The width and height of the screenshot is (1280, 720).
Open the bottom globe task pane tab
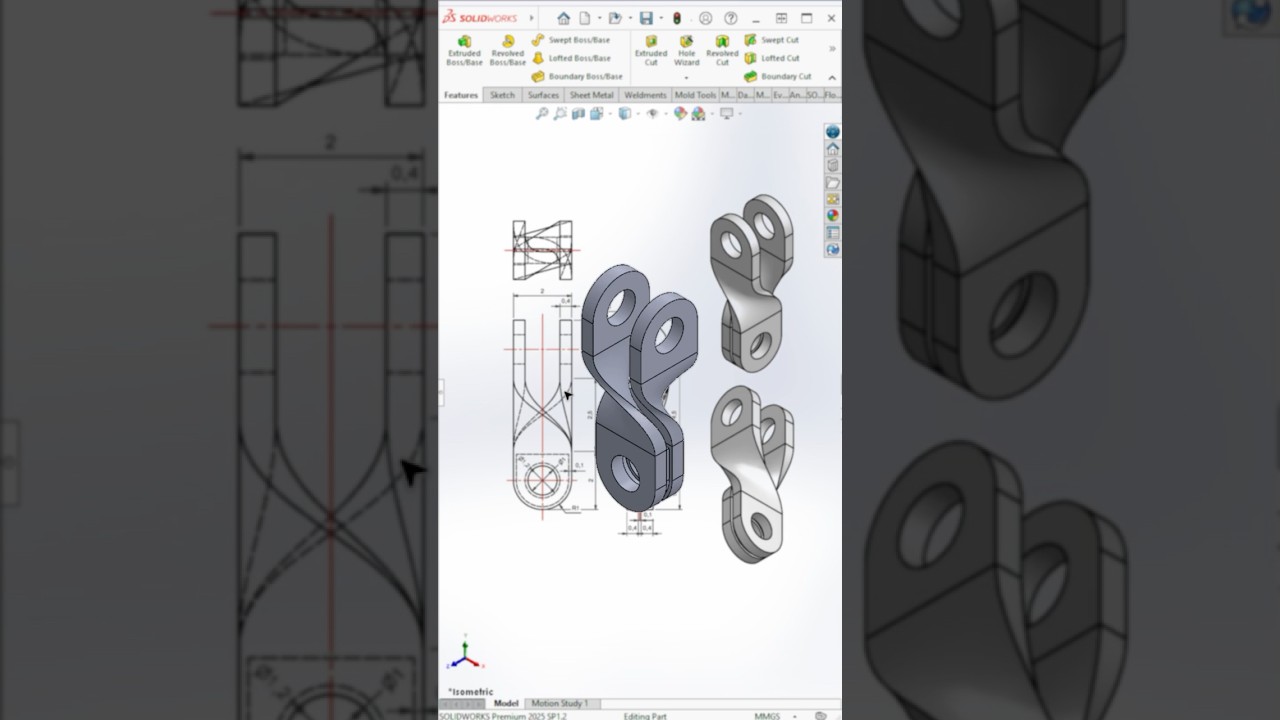tap(832, 249)
